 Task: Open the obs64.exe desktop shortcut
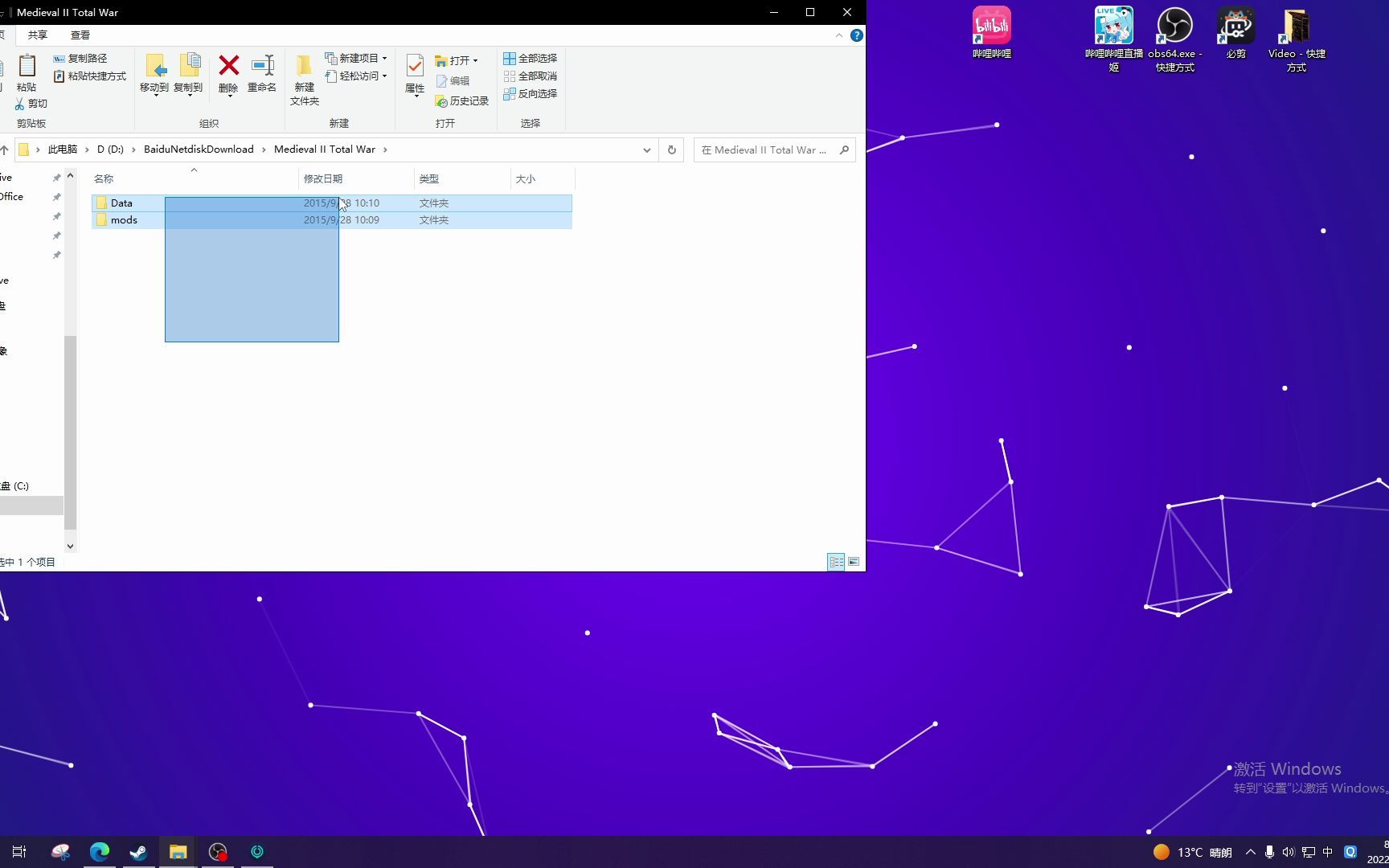(x=1175, y=39)
